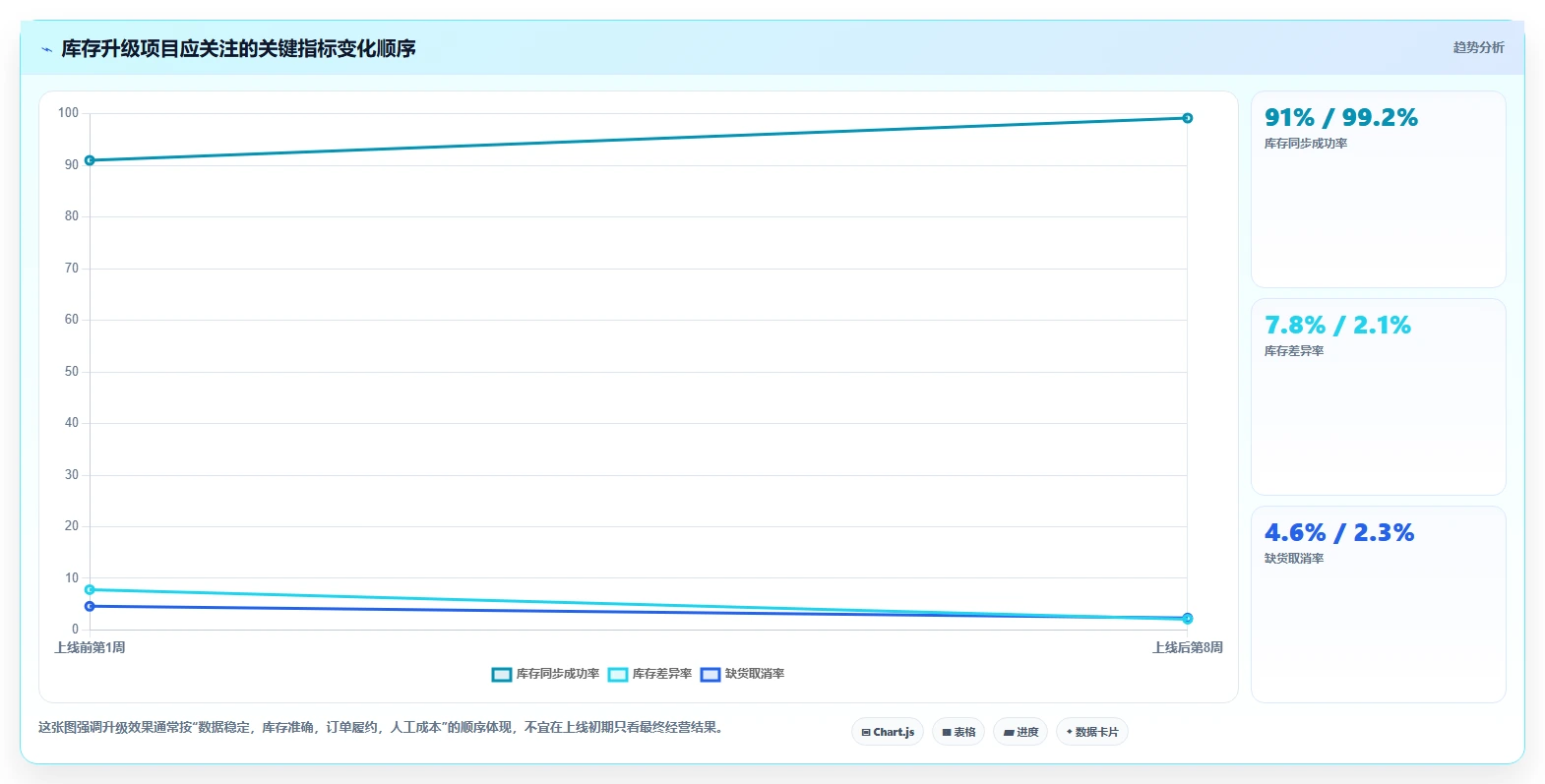The width and height of the screenshot is (1545, 784).
Task: Select the 缺货取消率 start point at 4.6
Action: tap(90, 606)
